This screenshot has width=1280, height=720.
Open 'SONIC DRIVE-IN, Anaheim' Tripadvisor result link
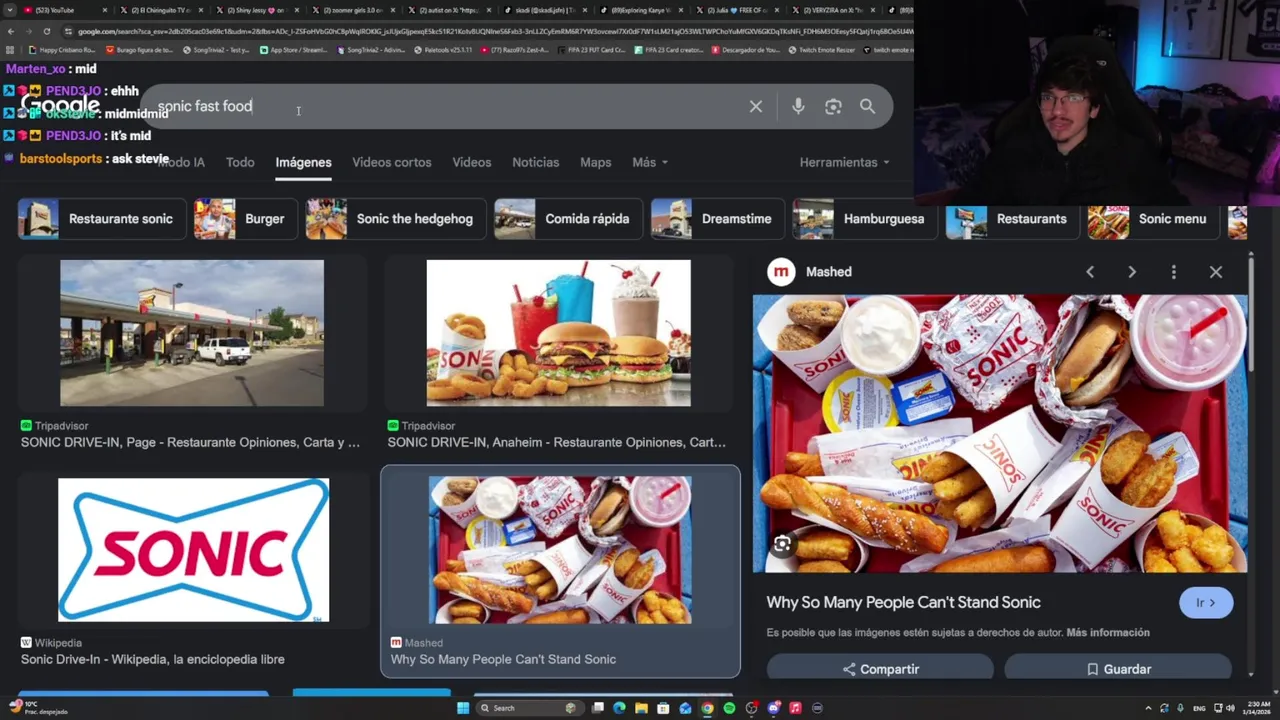click(x=557, y=442)
